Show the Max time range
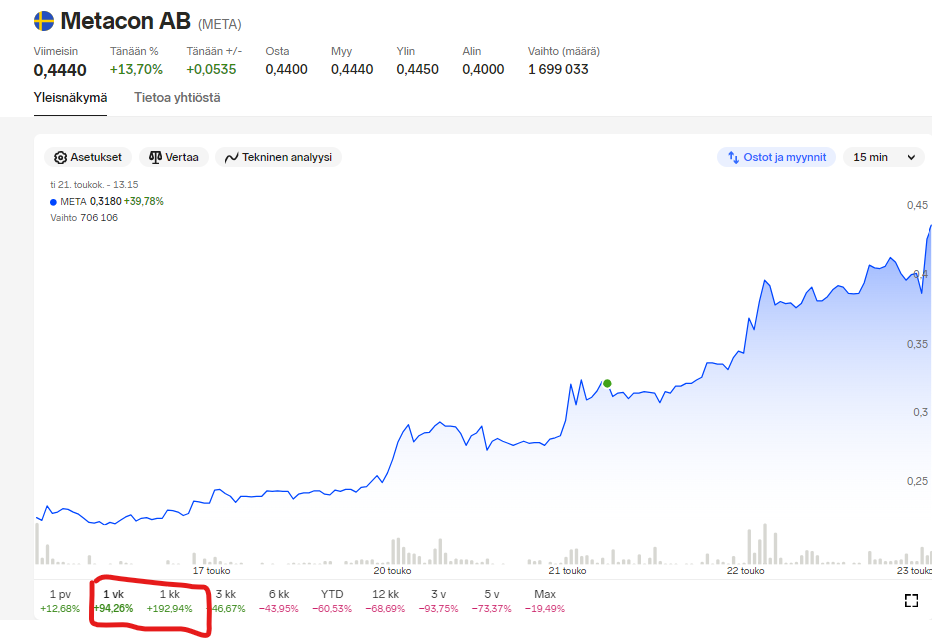Screen dimensions: 932x640 point(544,601)
